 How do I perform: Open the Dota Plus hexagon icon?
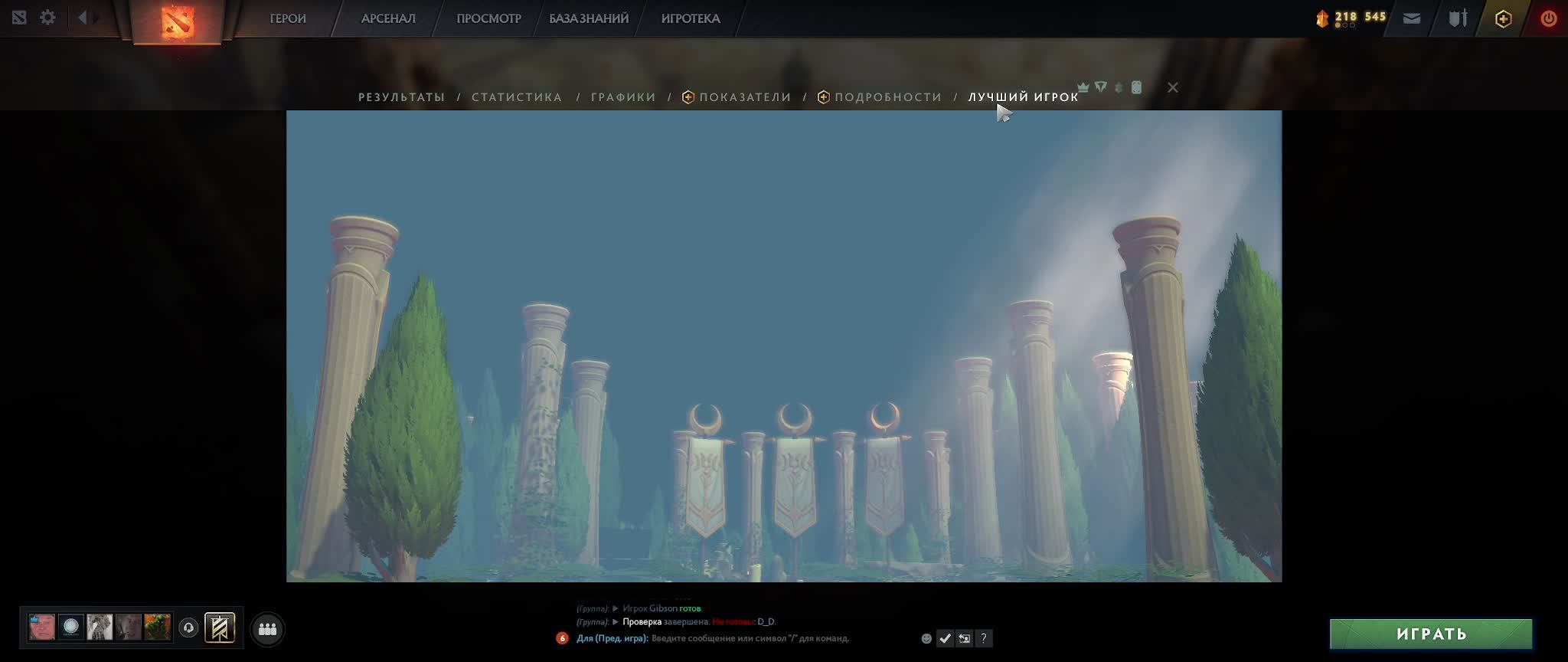pyautogui.click(x=1503, y=19)
